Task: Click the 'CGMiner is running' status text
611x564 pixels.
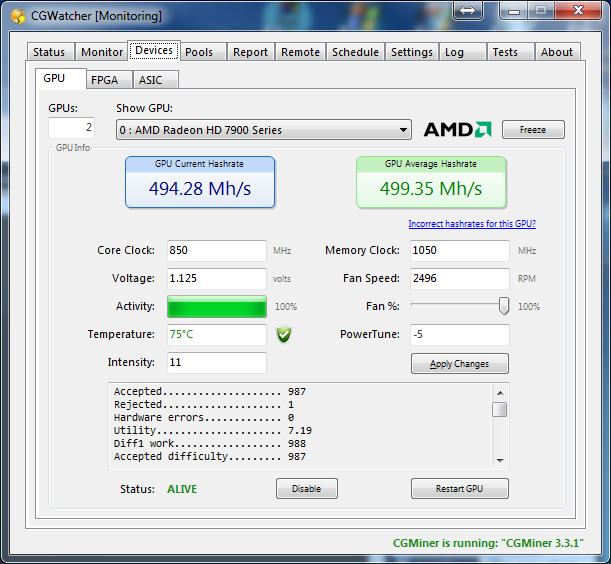Action: pyautogui.click(x=488, y=543)
